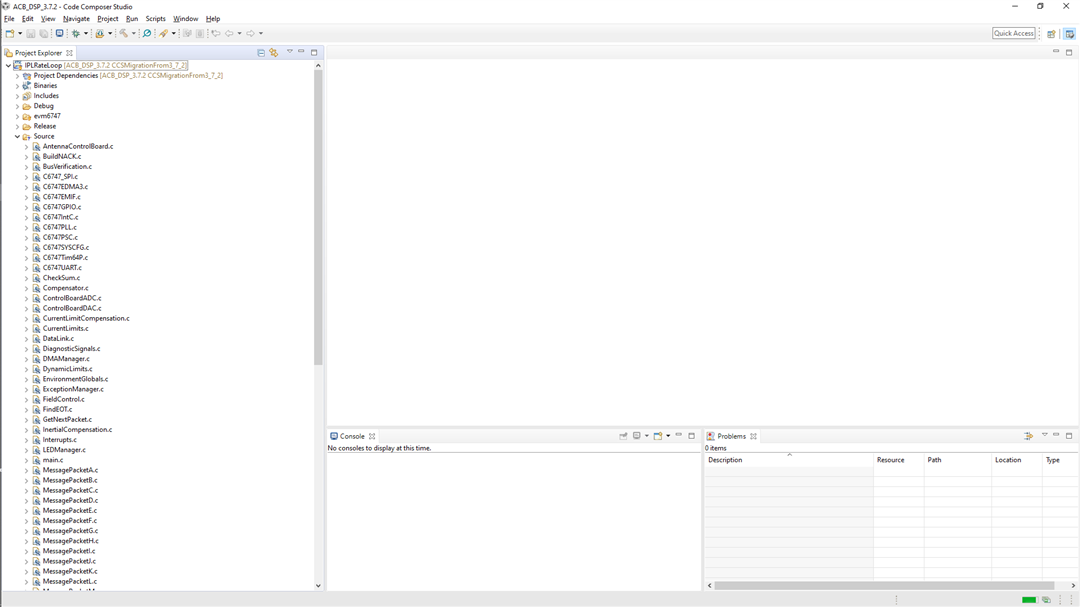1080x607 pixels.
Task: Click the blue monitor terminal toolbar icon
Action: pyautogui.click(x=59, y=33)
